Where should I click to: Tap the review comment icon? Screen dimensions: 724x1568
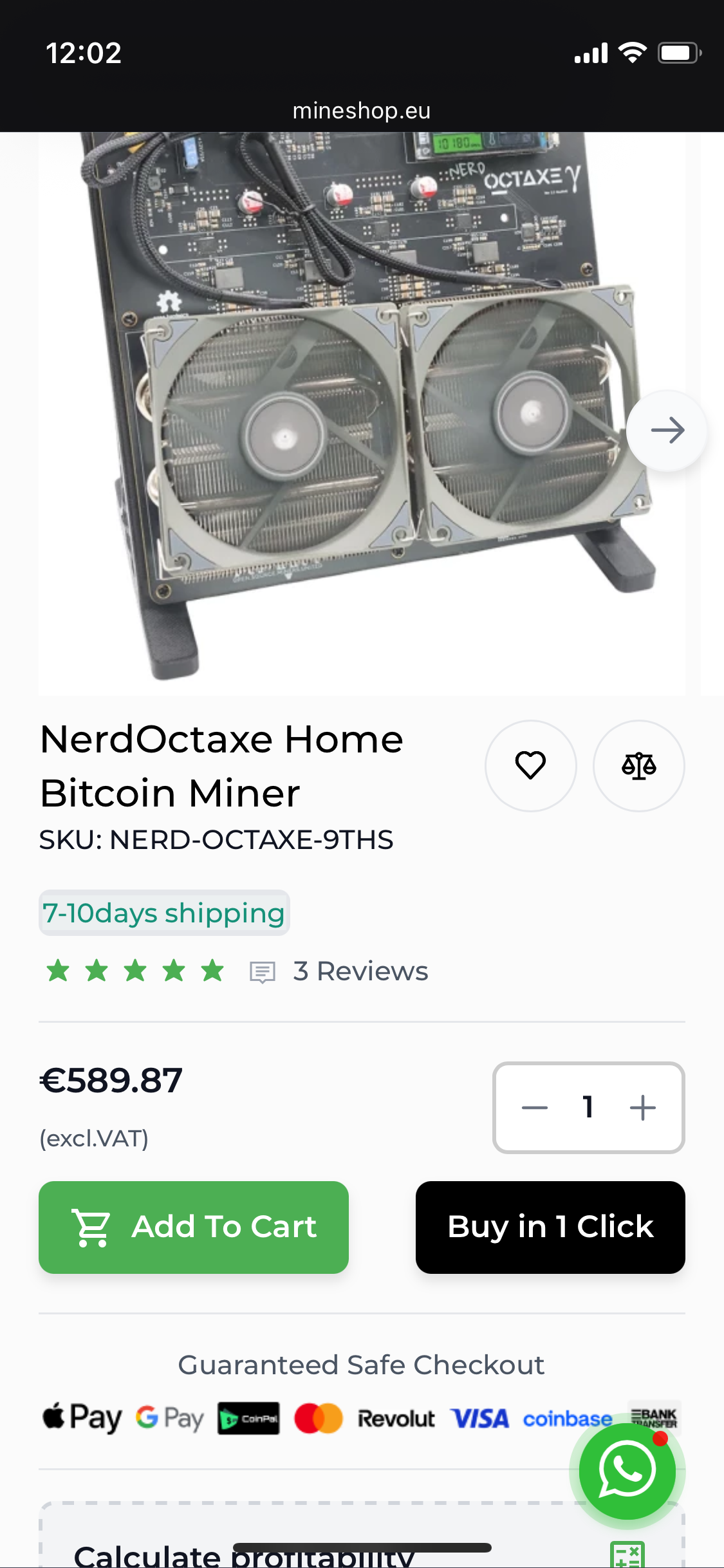(263, 972)
